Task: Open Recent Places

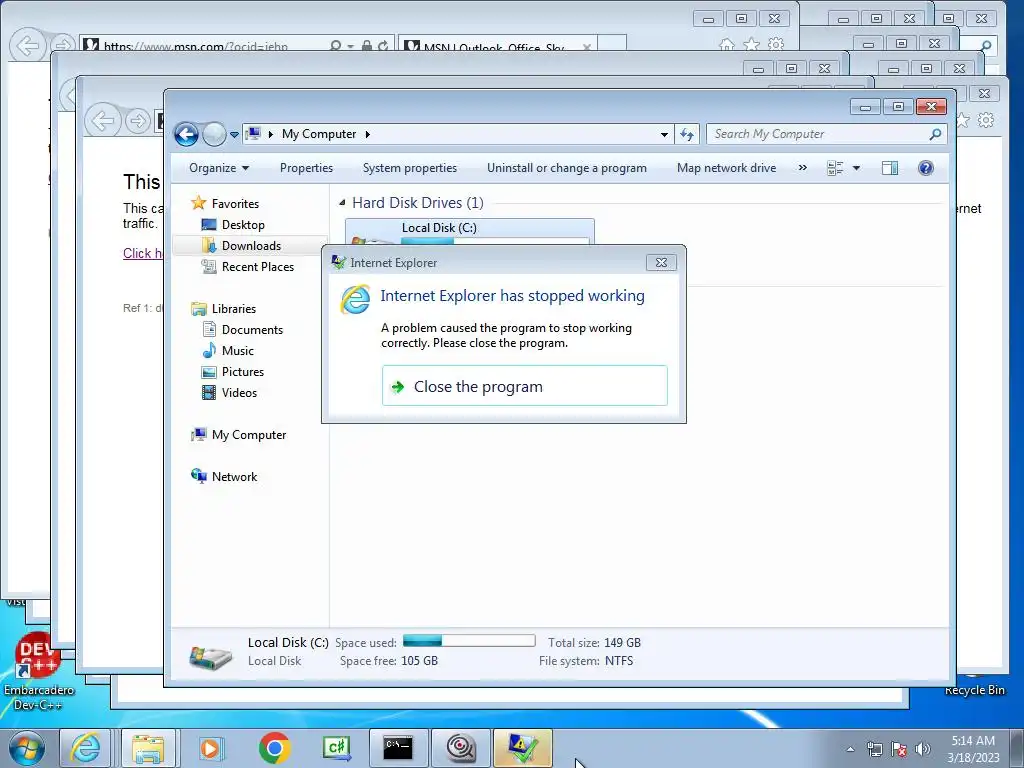Action: pyautogui.click(x=257, y=266)
